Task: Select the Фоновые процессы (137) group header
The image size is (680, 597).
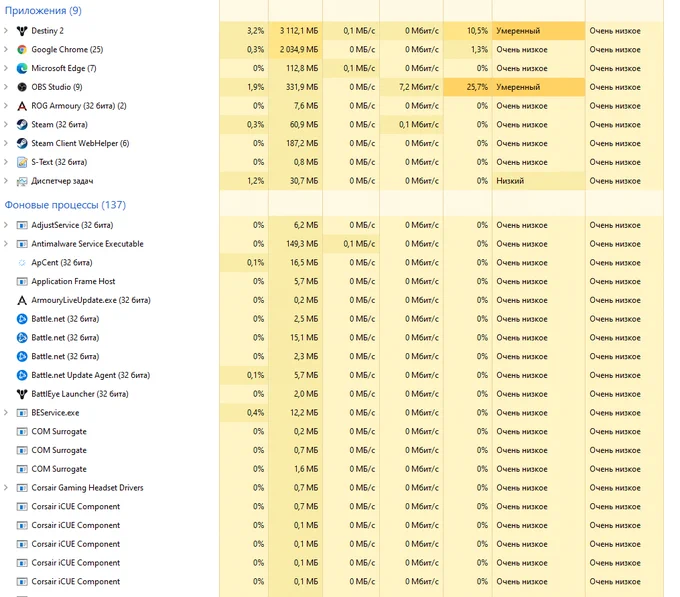Action: (65, 205)
